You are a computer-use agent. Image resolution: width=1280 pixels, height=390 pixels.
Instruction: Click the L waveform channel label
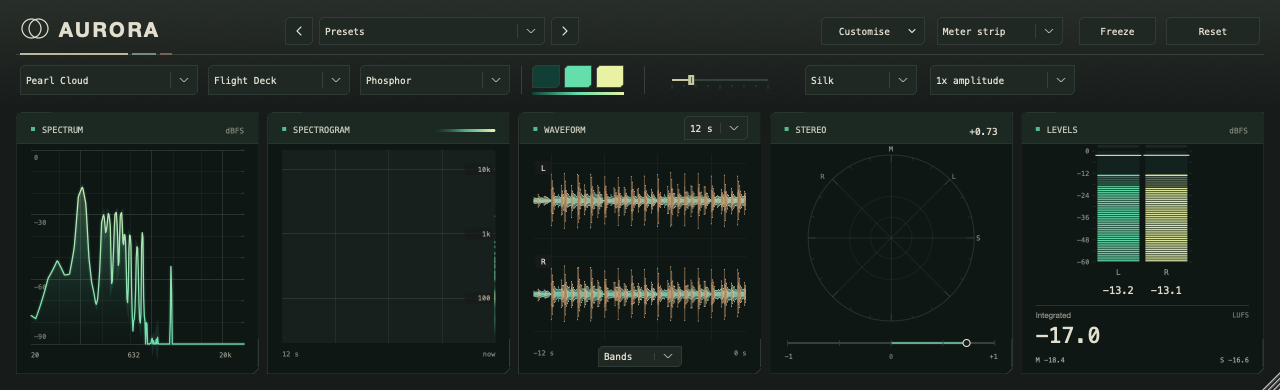(x=543, y=168)
